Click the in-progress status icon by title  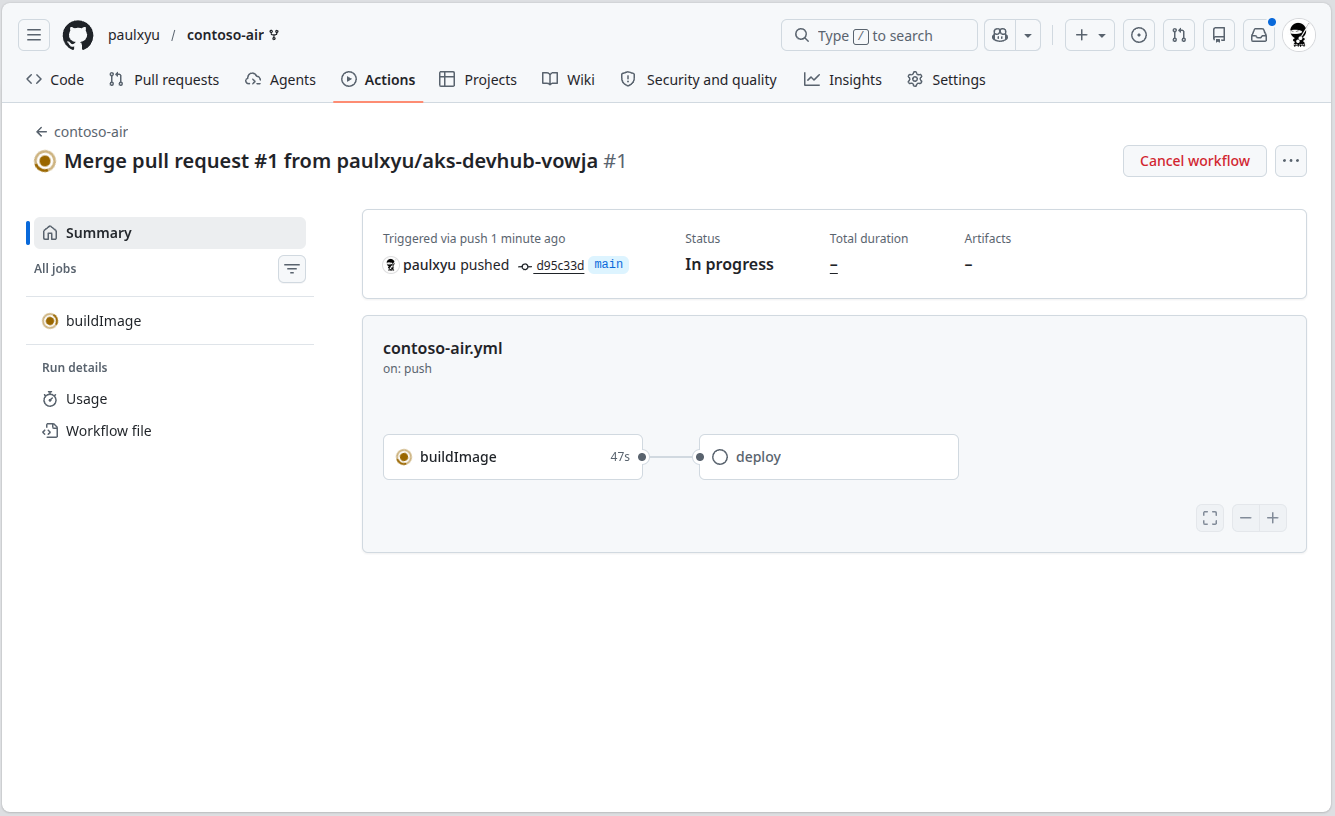[x=45, y=161]
